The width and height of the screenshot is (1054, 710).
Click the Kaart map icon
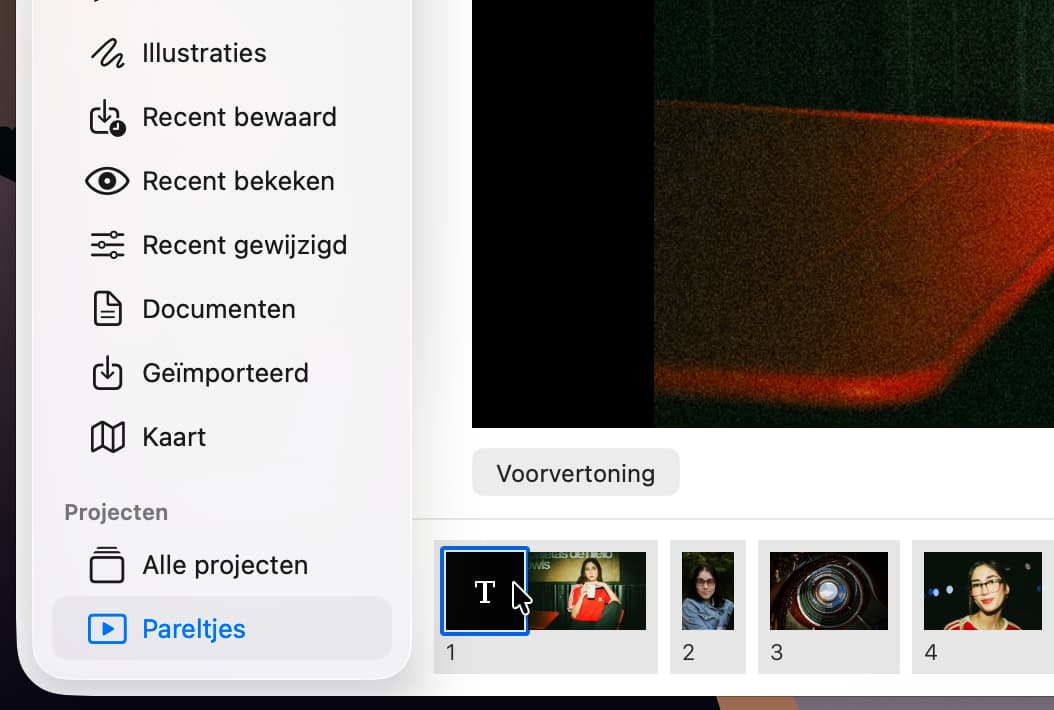tap(108, 437)
